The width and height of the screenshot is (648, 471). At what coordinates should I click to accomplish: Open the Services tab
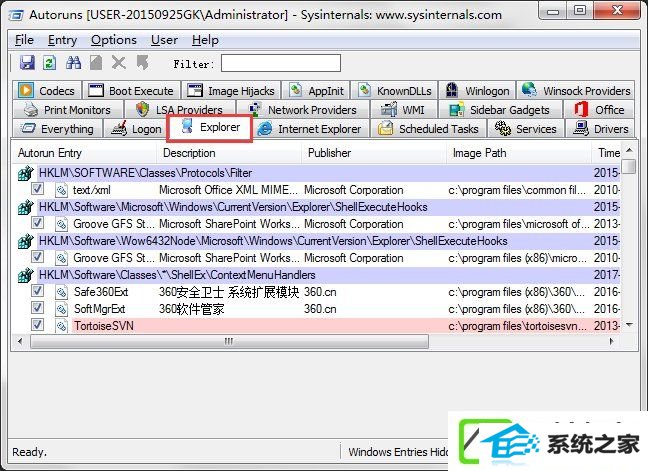point(526,129)
